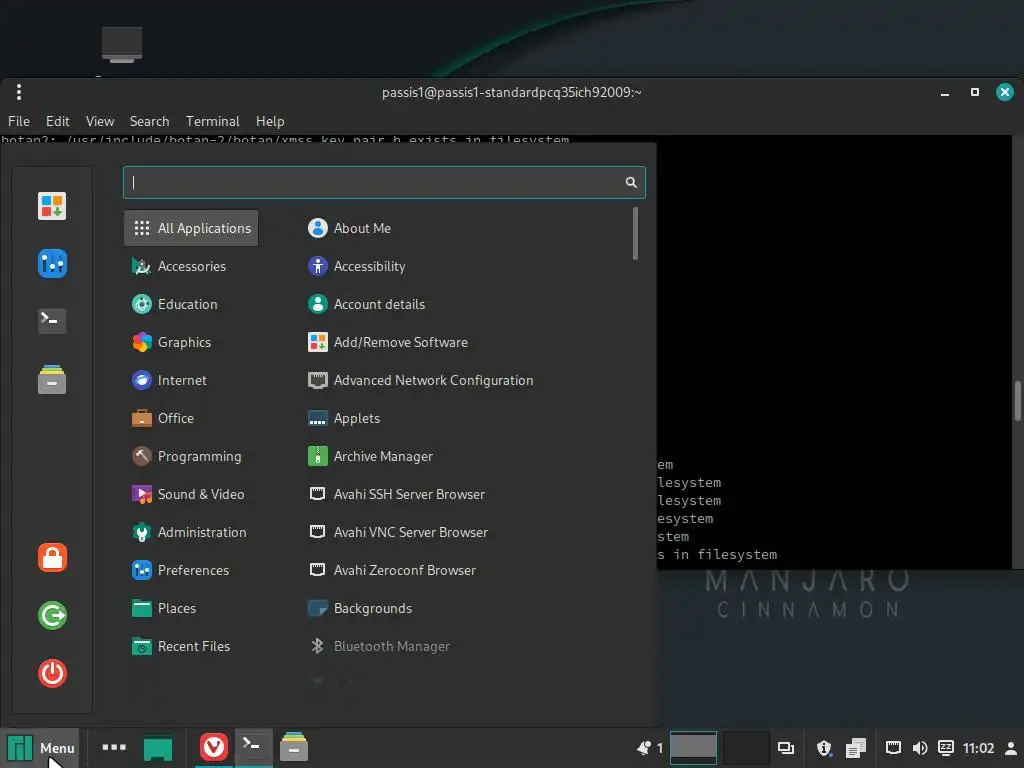Launch Vivaldi browser from panel
Viewport: 1024px width, 768px height.
pyautogui.click(x=214, y=747)
